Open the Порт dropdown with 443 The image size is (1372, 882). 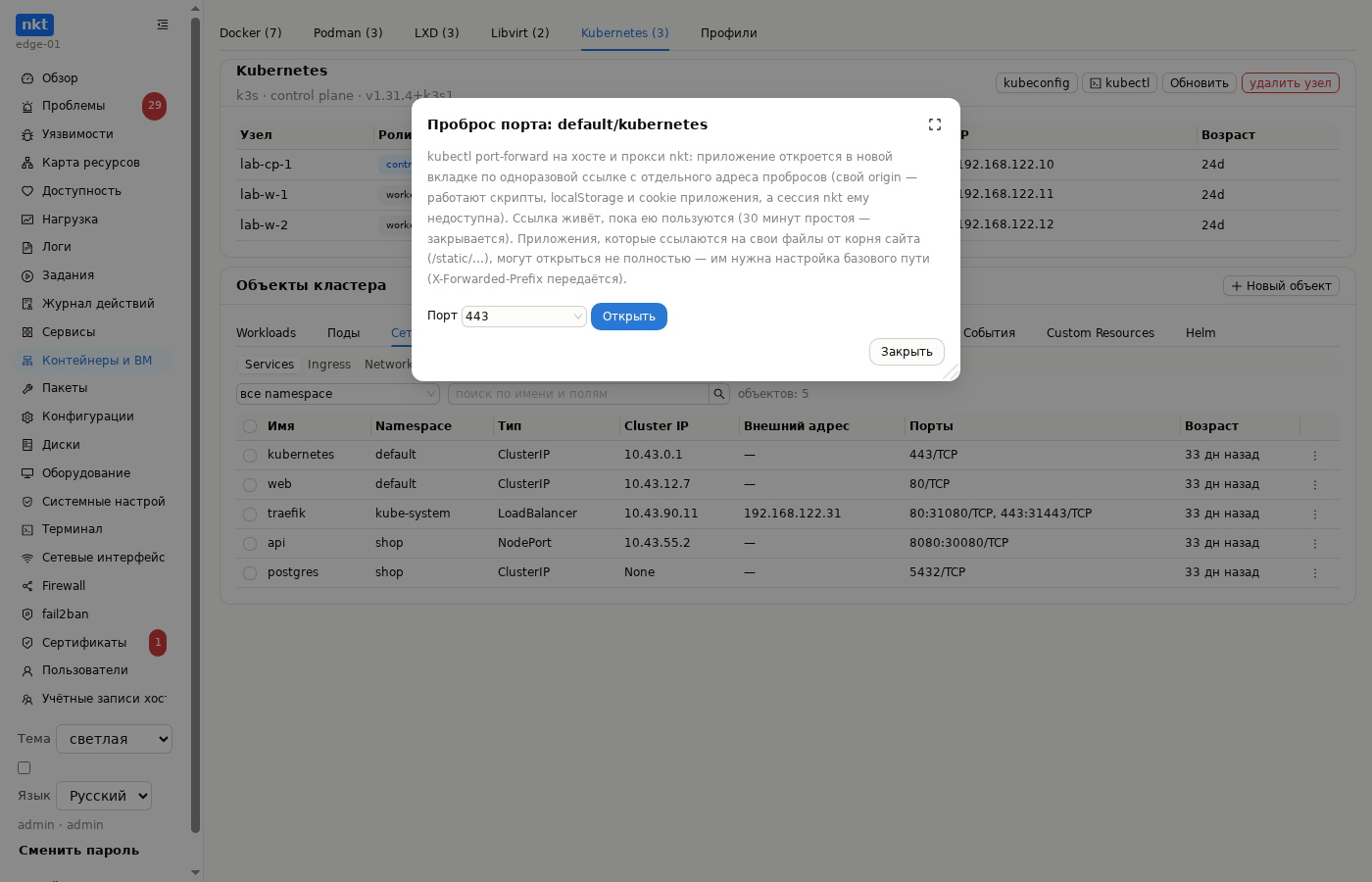(524, 317)
